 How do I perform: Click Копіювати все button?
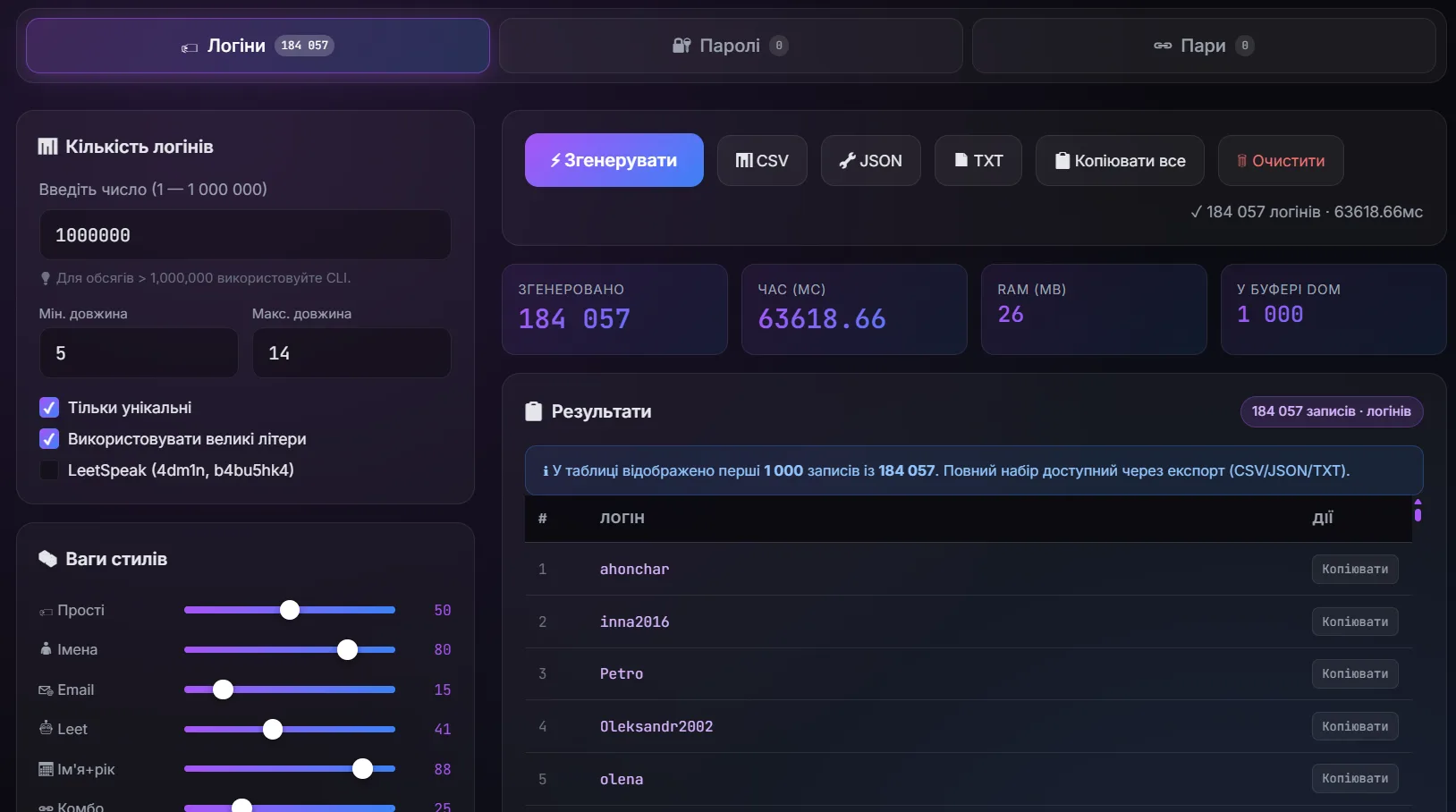click(x=1120, y=160)
